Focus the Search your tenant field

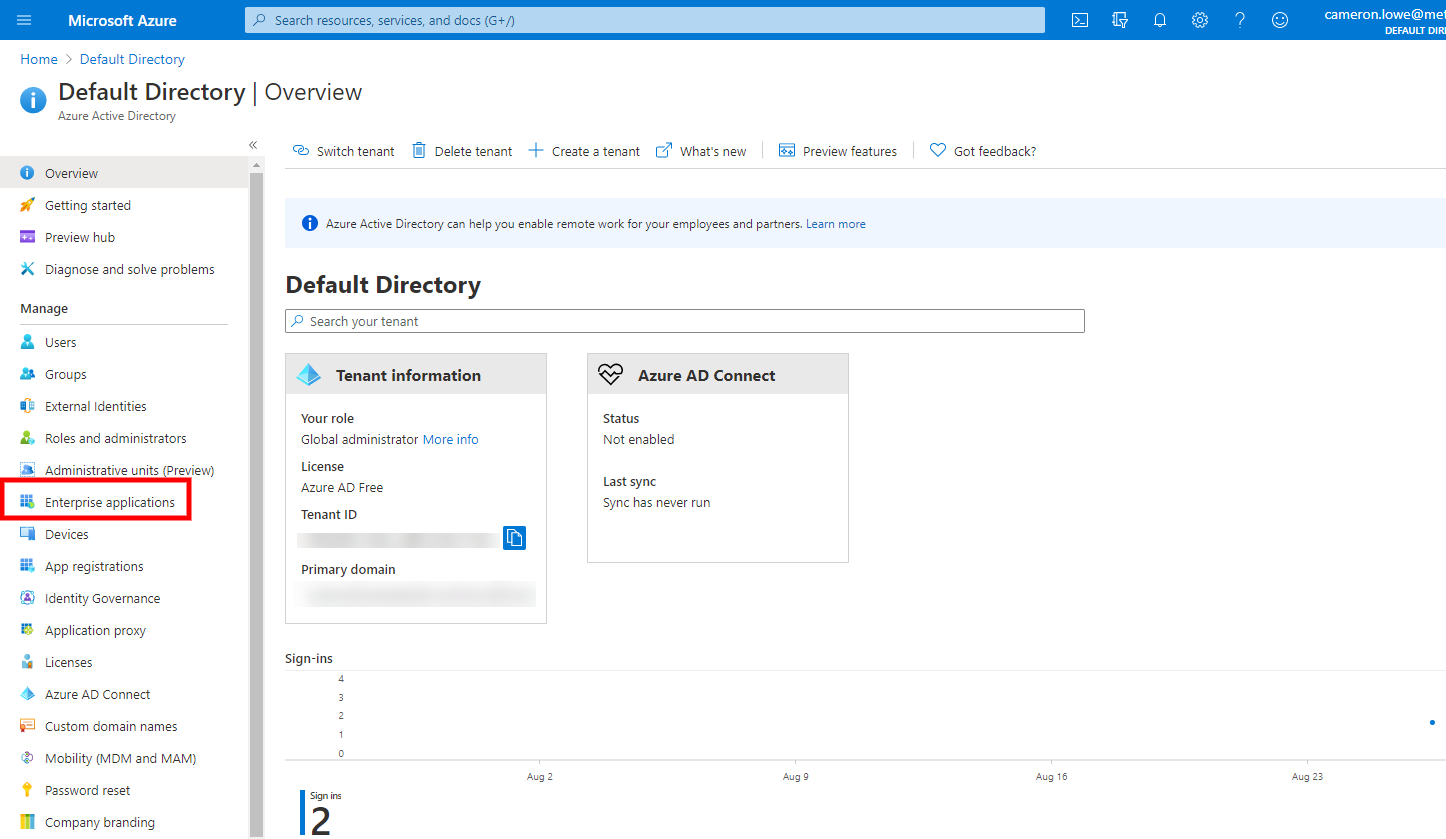click(x=685, y=321)
